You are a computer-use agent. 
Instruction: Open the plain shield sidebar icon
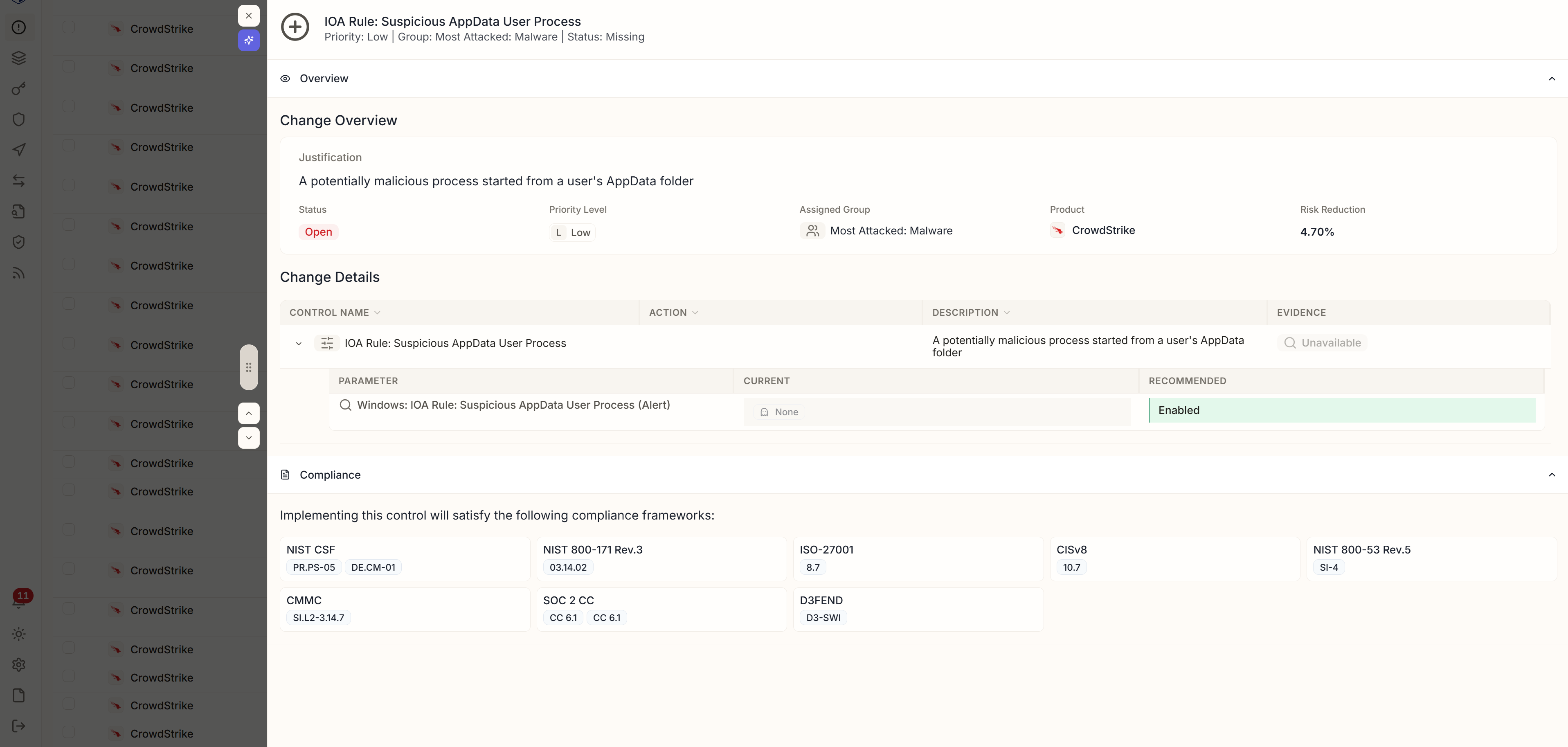(19, 119)
